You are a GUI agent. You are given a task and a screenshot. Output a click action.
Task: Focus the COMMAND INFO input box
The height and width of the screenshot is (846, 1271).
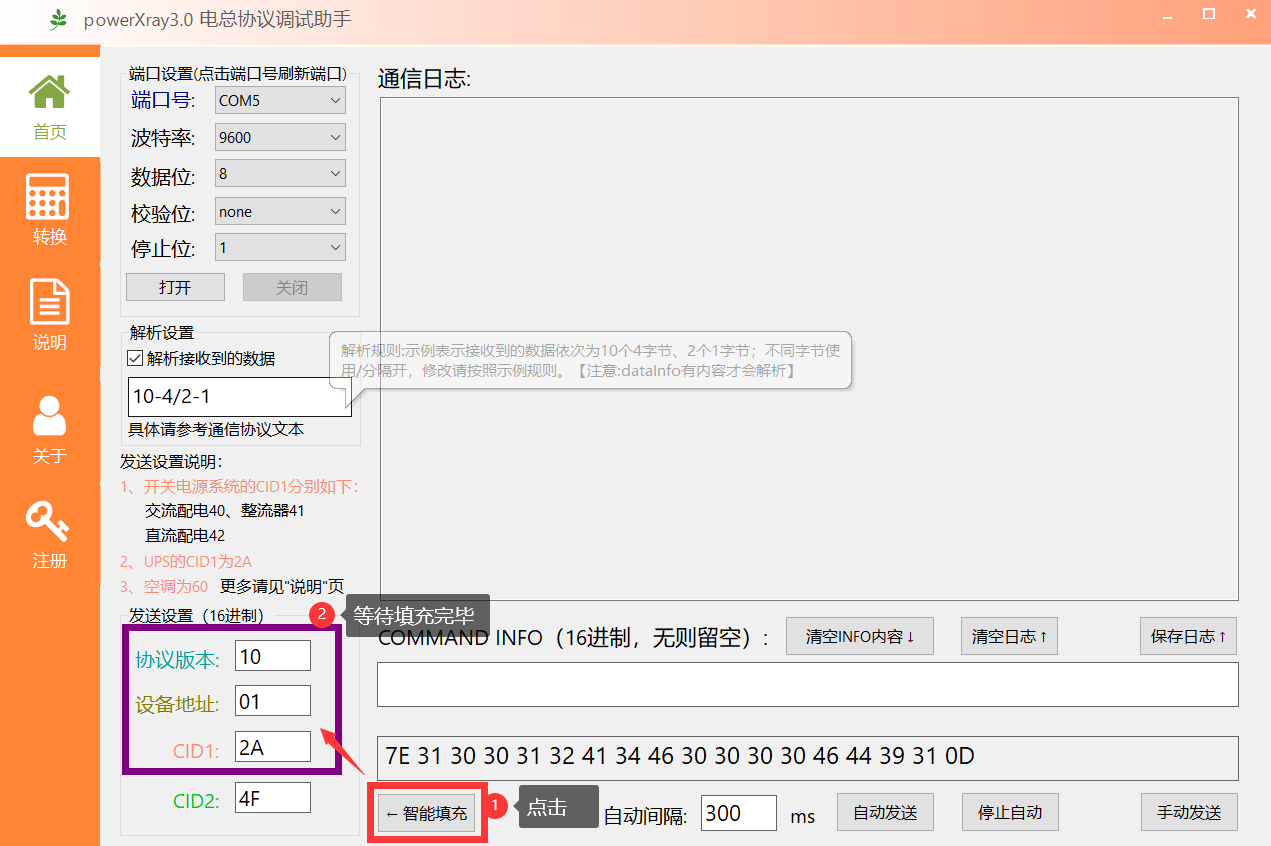(807, 685)
